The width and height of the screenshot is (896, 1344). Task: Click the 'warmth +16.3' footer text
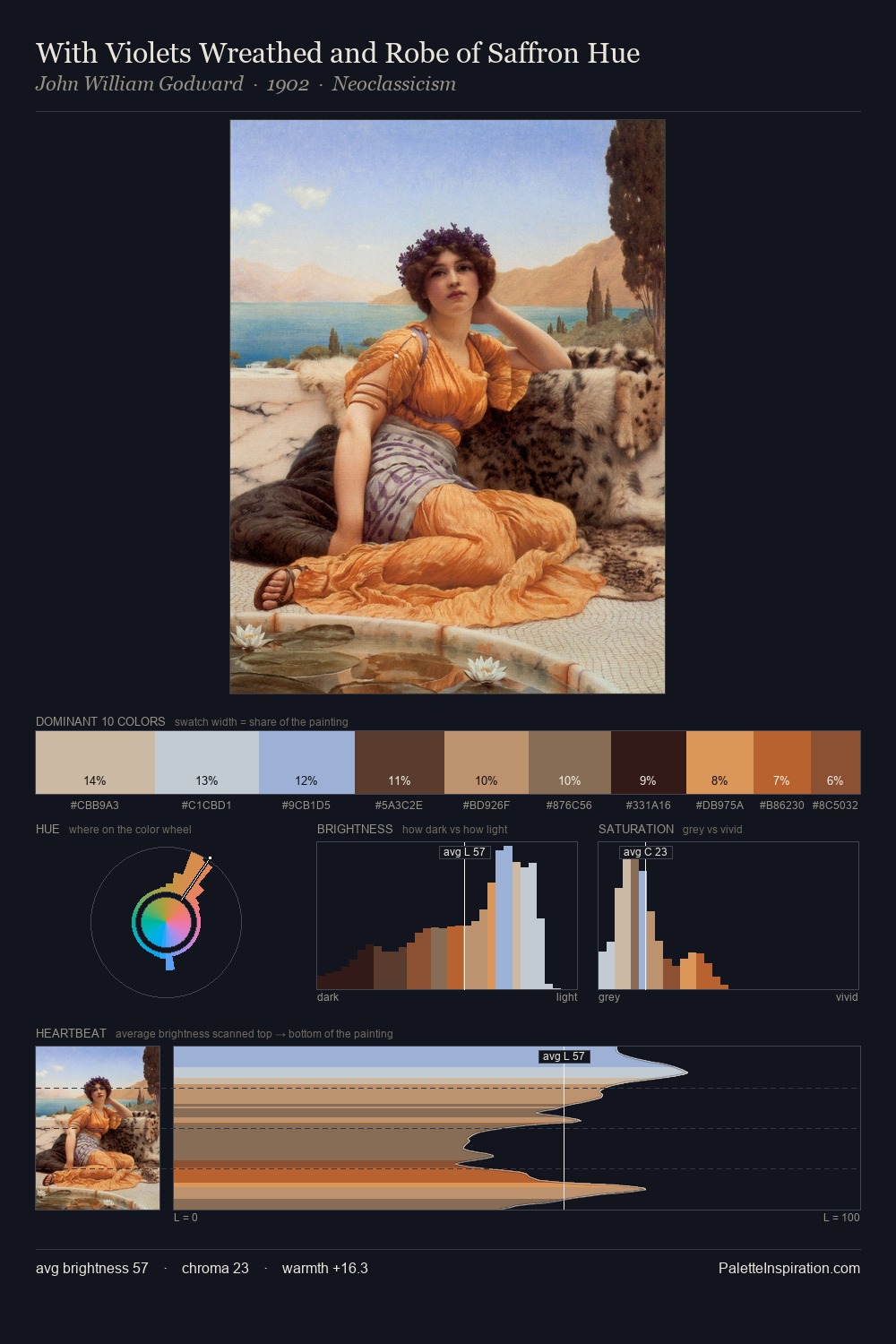click(325, 1269)
